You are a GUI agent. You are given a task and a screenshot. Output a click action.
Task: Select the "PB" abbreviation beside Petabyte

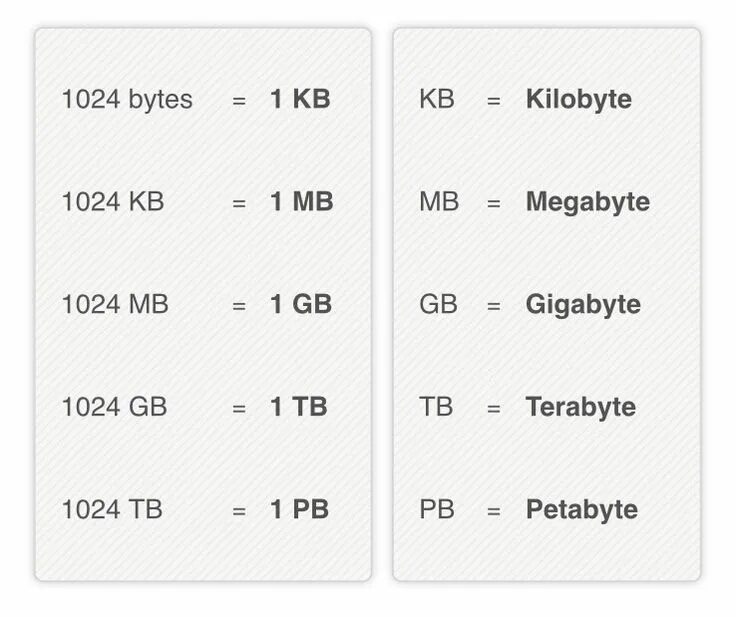[x=437, y=510]
